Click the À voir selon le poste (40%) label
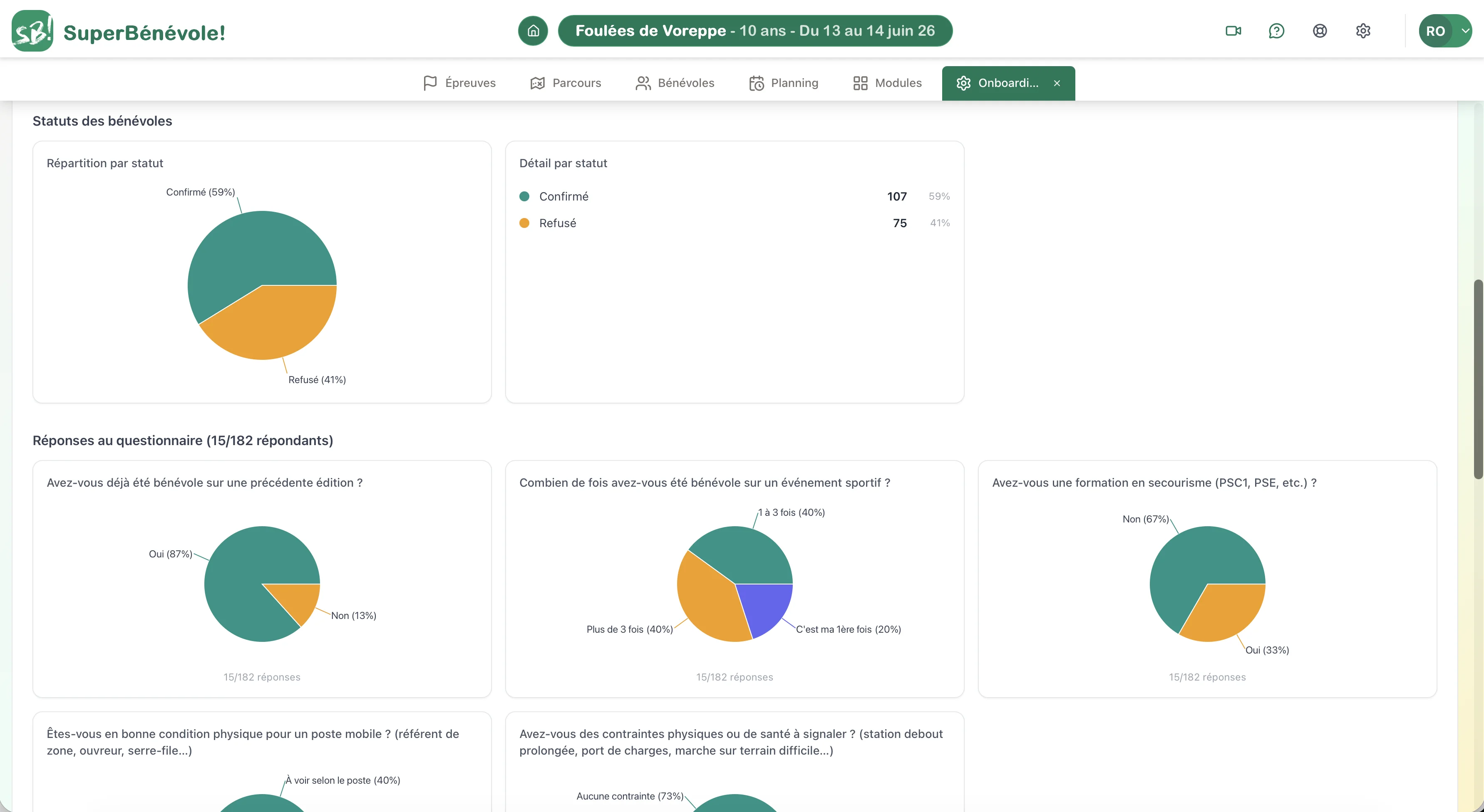This screenshot has height=812, width=1484. pos(343,780)
